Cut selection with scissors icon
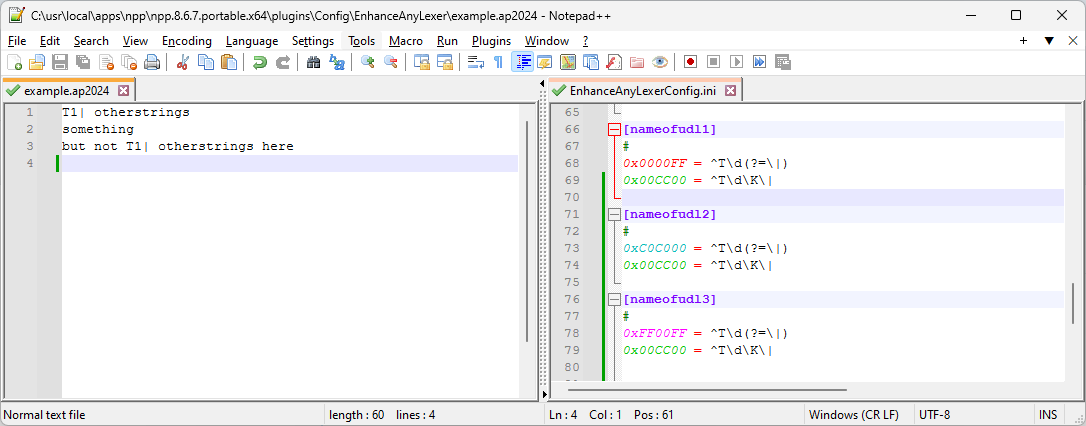1086x426 pixels. 183,62
